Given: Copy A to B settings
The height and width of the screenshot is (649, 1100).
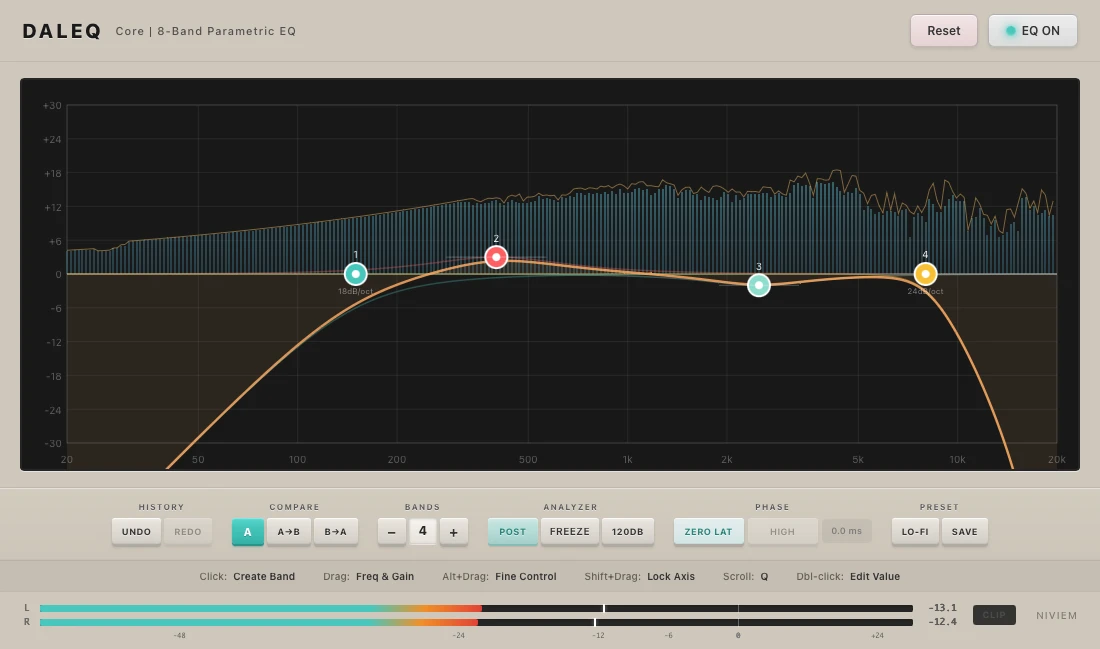Looking at the screenshot, I should 288,532.
